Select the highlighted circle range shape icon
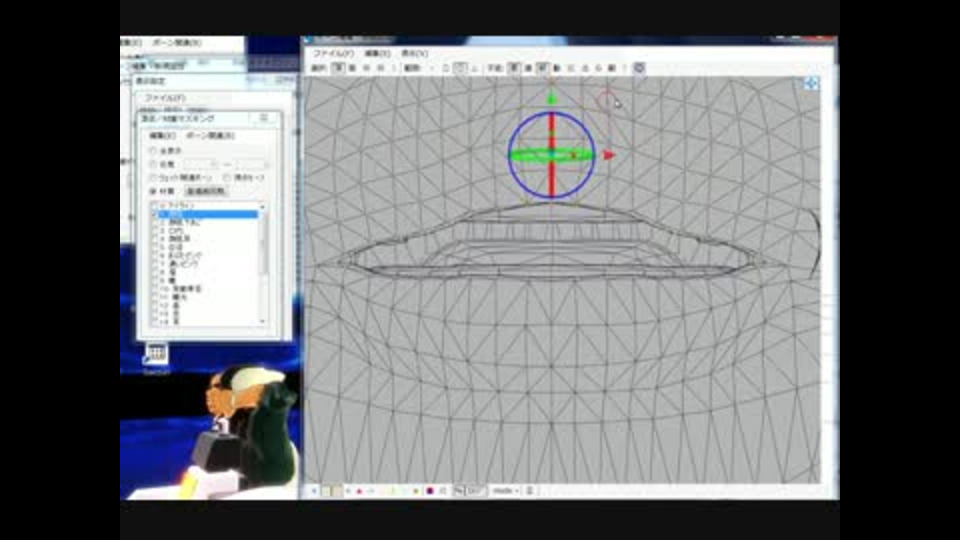960x540 pixels. 460,69
